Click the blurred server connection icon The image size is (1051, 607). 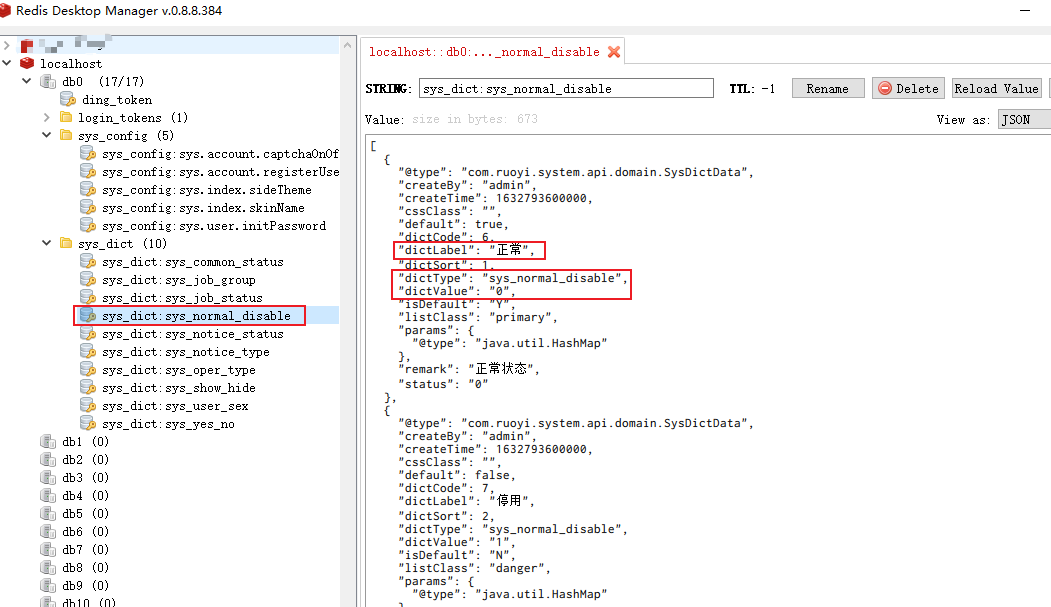pos(27,46)
